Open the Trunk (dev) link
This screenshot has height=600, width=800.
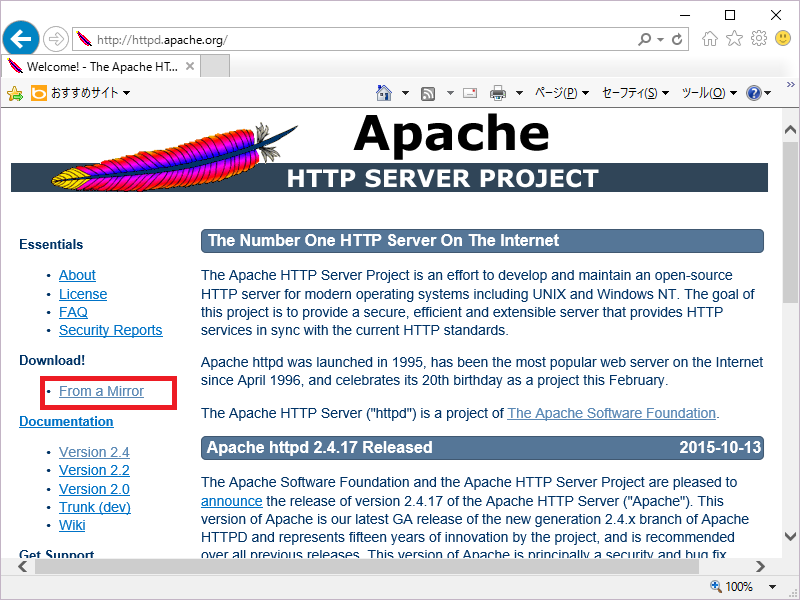click(94, 507)
